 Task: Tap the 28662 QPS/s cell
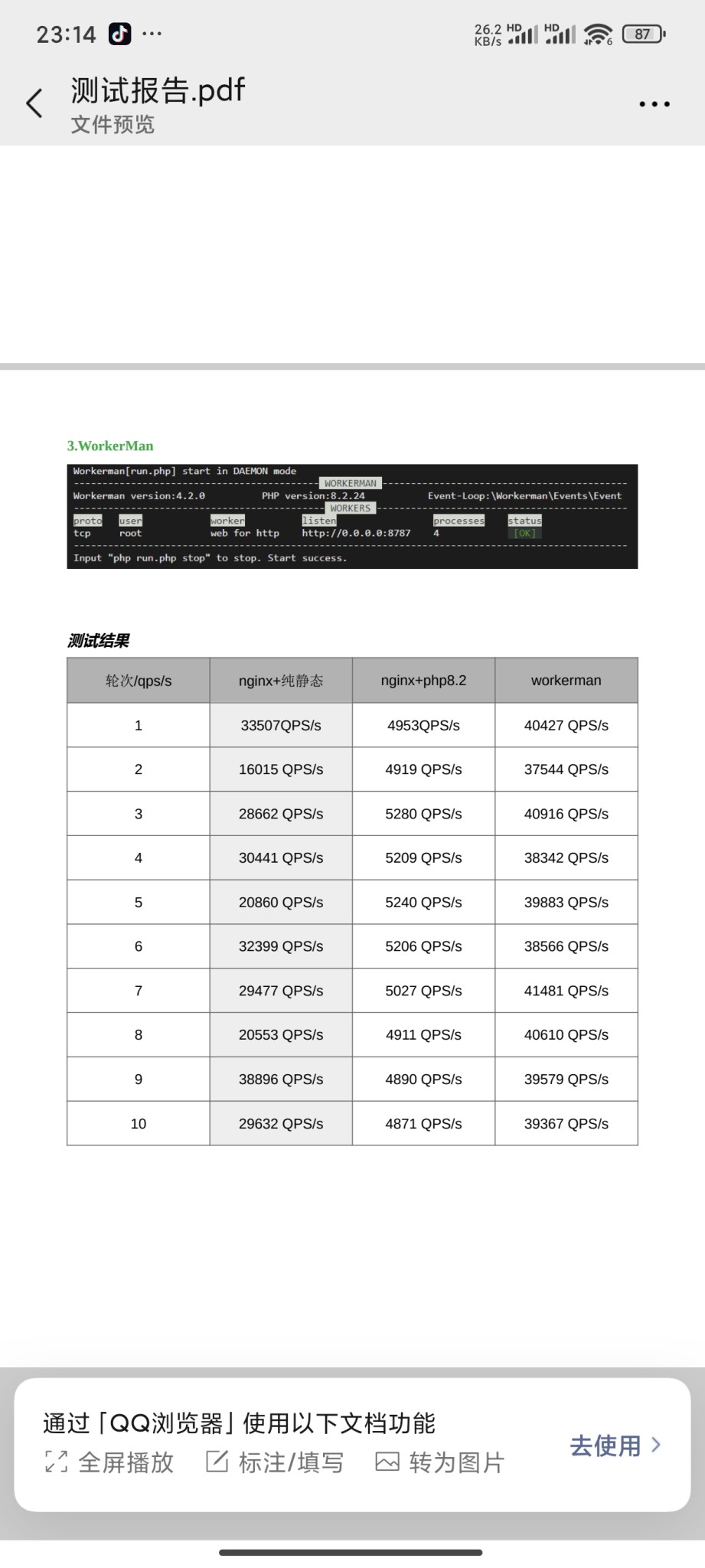click(x=281, y=814)
